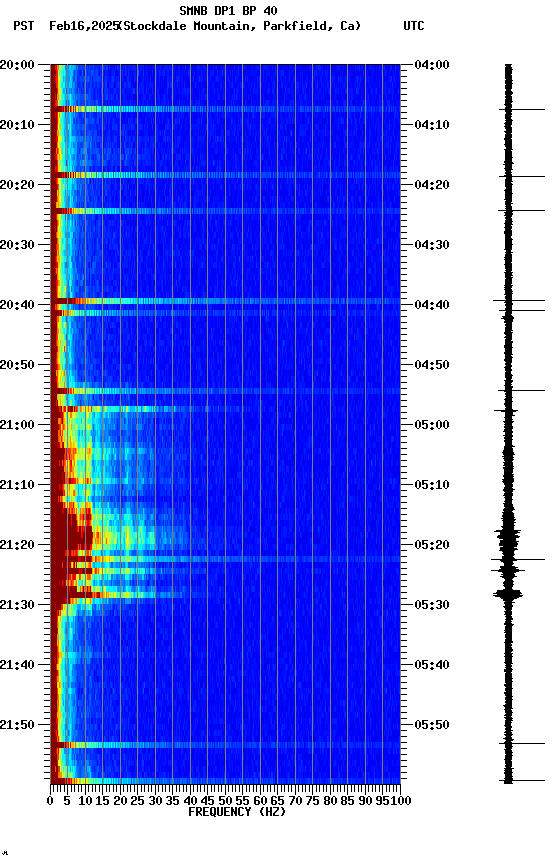Click the "PST" time zone label
Image resolution: width=552 pixels, height=864 pixels.
[24, 26]
